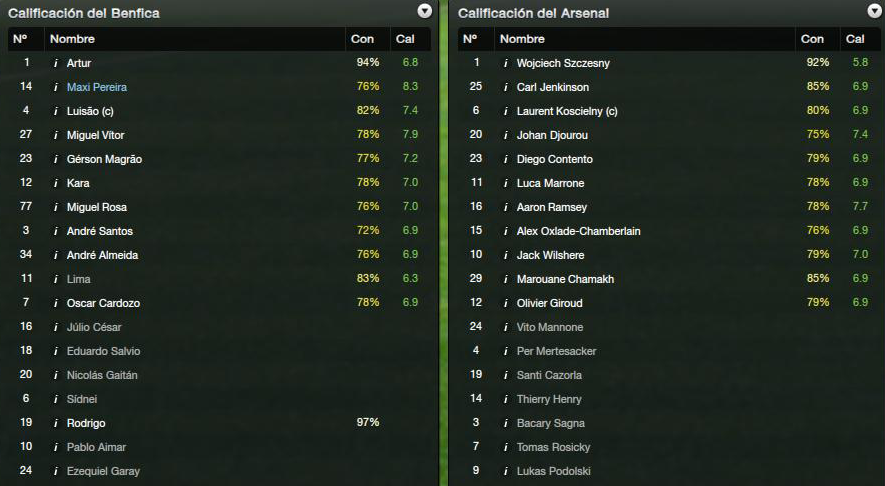Expand Calificación del Benfica panel dropdown arrow
Screen dimensions: 885x486
(x=424, y=11)
